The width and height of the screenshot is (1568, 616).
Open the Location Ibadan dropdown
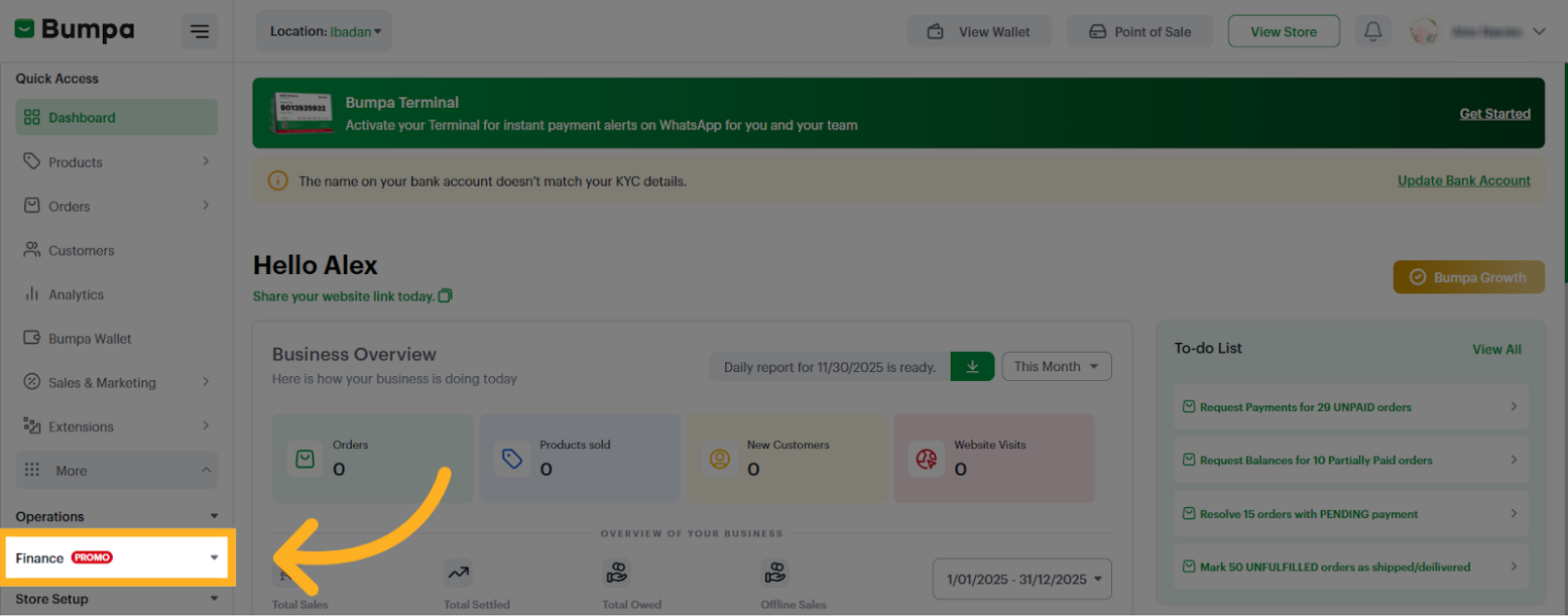pyautogui.click(x=324, y=31)
